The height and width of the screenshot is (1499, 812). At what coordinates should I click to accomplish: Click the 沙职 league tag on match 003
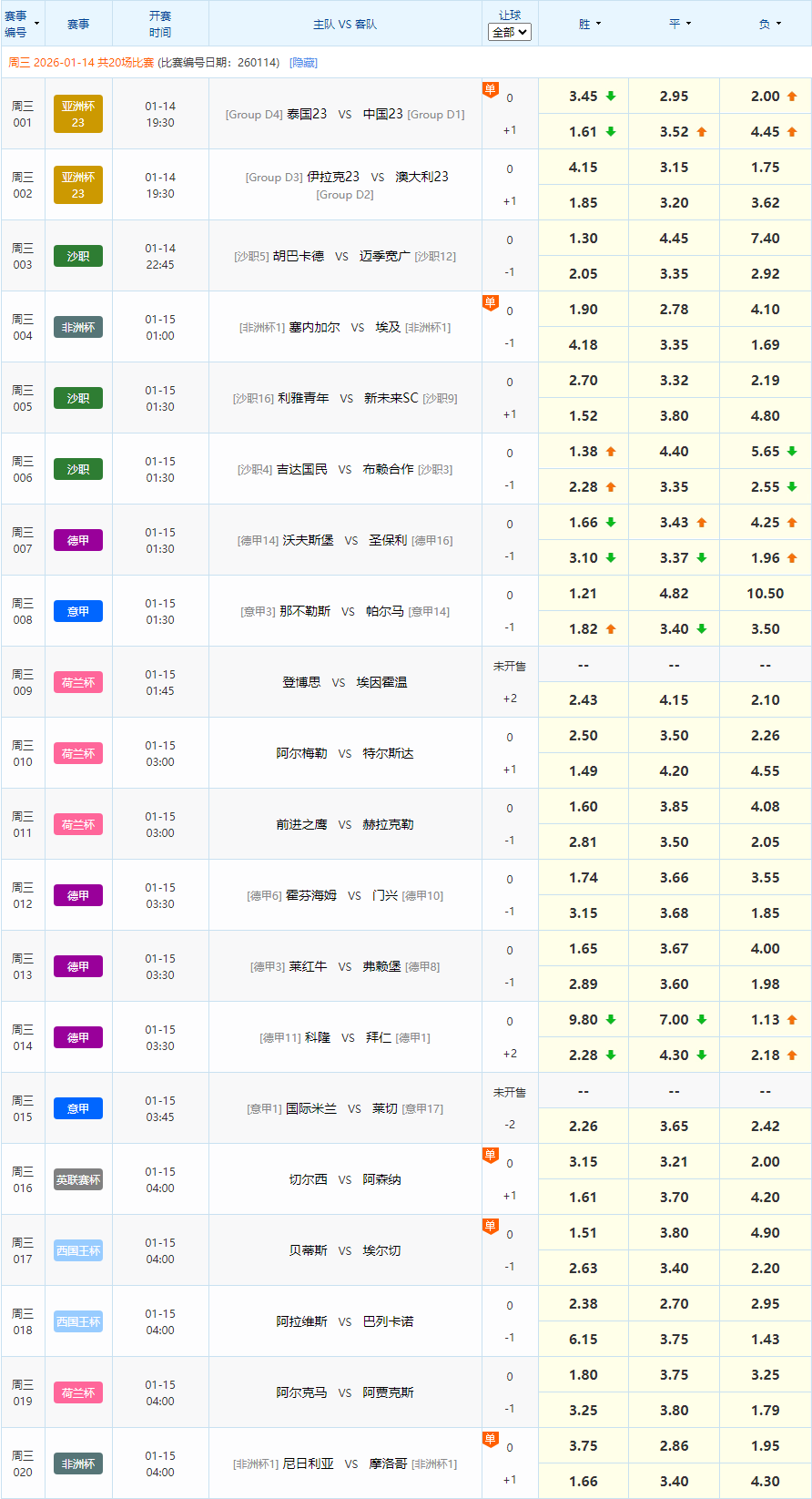(78, 256)
